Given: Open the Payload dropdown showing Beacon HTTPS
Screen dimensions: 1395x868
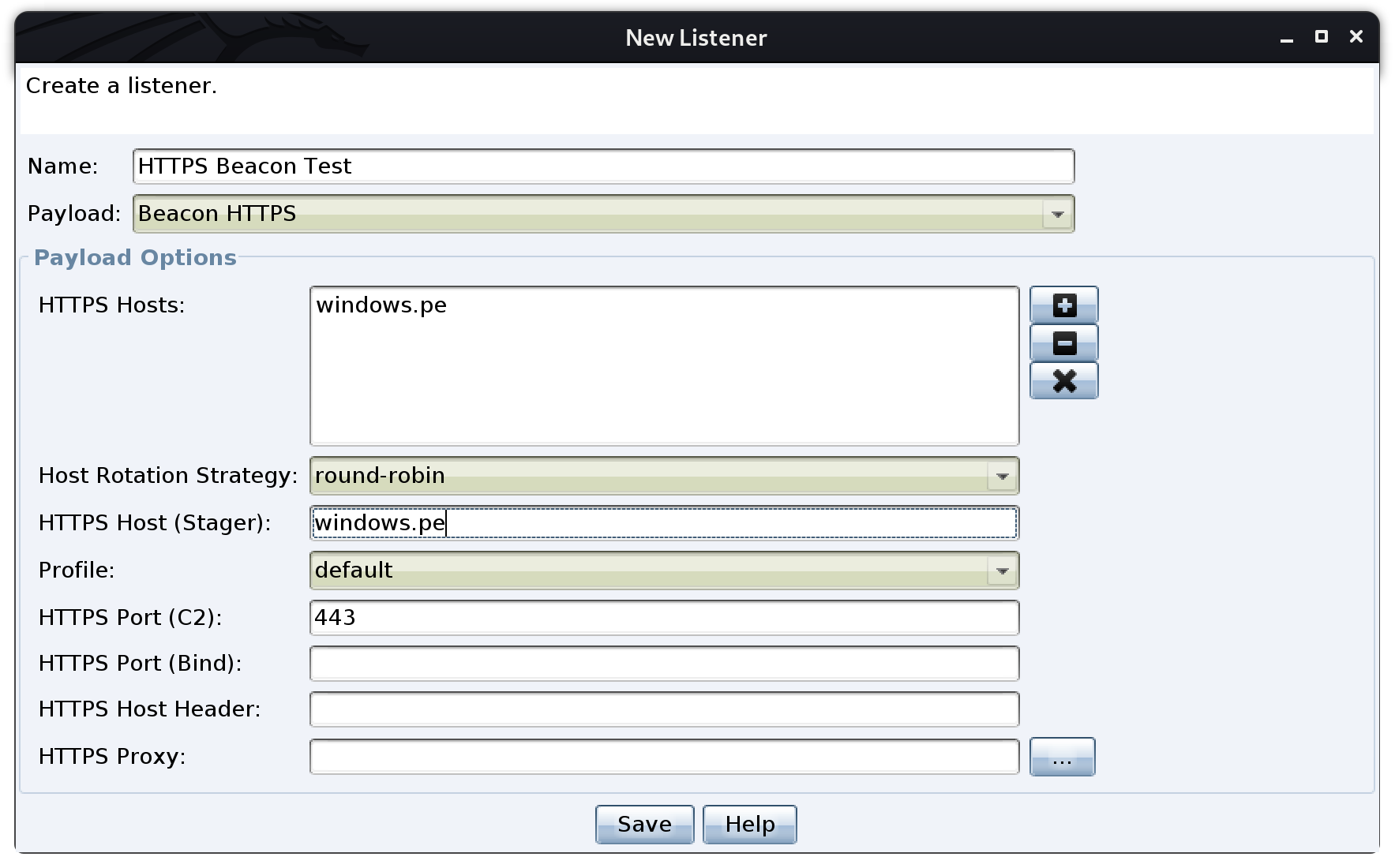Looking at the screenshot, I should pyautogui.click(x=603, y=214).
